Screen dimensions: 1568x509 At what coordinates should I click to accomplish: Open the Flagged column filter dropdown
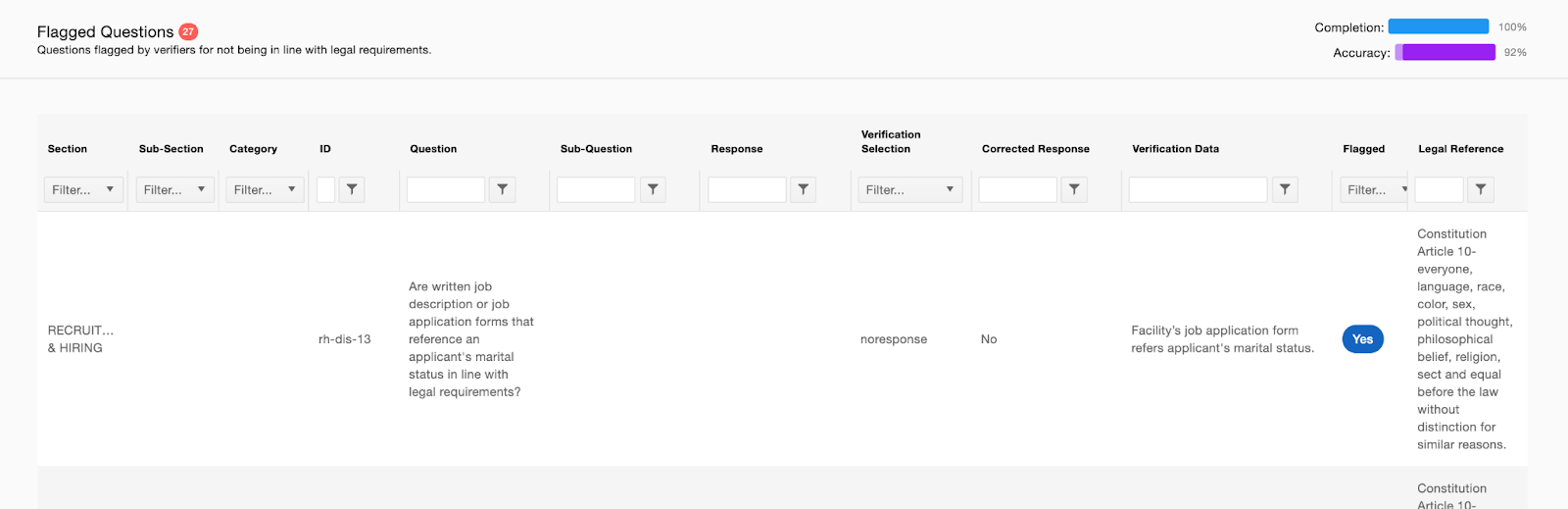click(x=1374, y=189)
